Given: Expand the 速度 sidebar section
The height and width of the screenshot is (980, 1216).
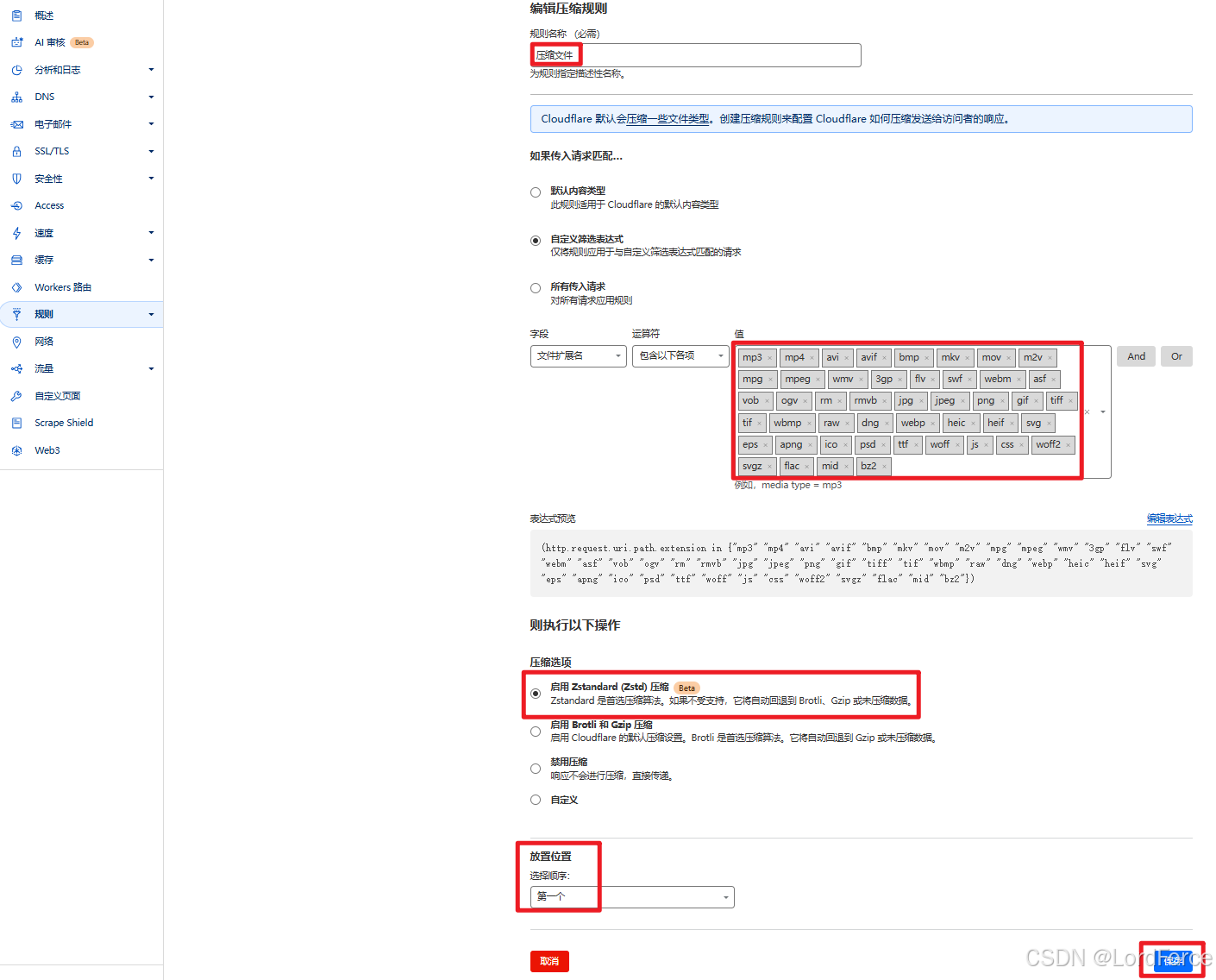Looking at the screenshot, I should point(151,233).
